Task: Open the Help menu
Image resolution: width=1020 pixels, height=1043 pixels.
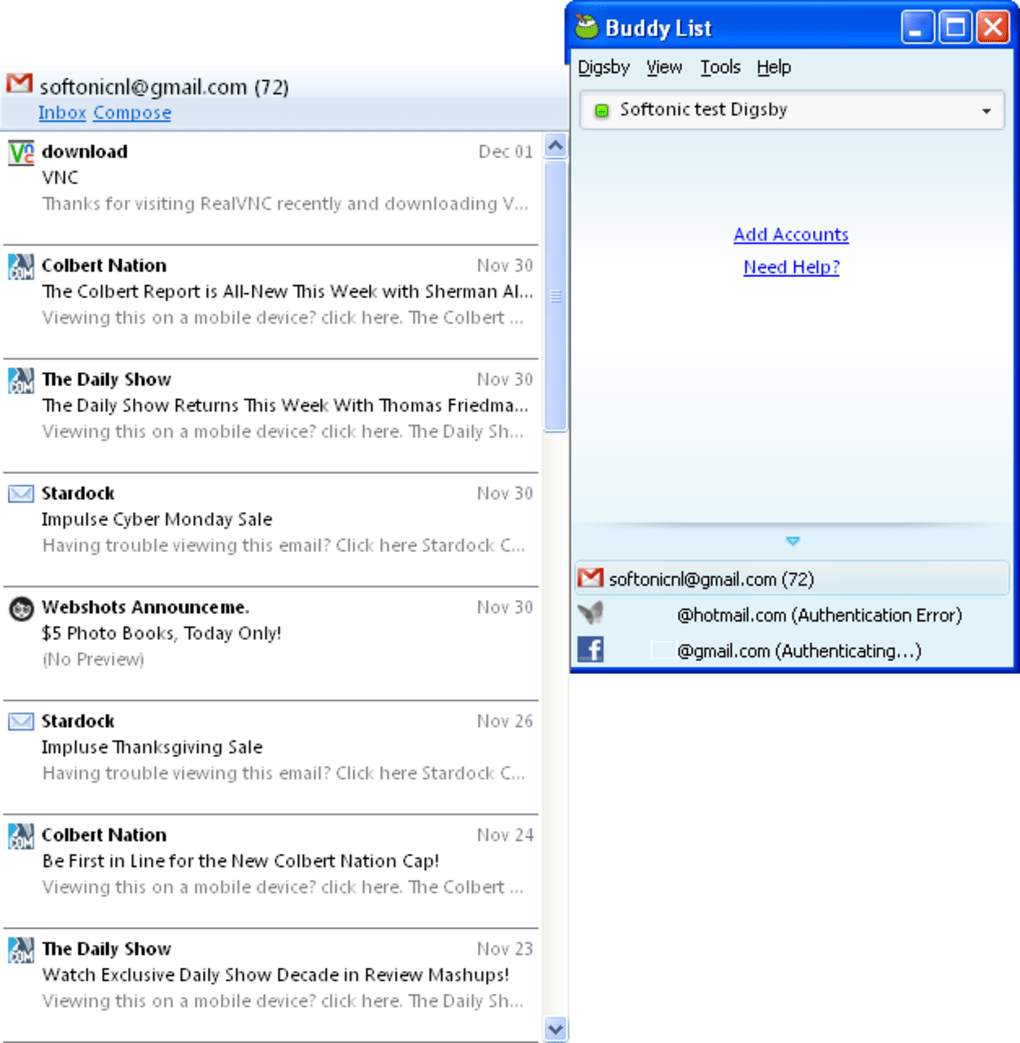Action: pos(774,67)
